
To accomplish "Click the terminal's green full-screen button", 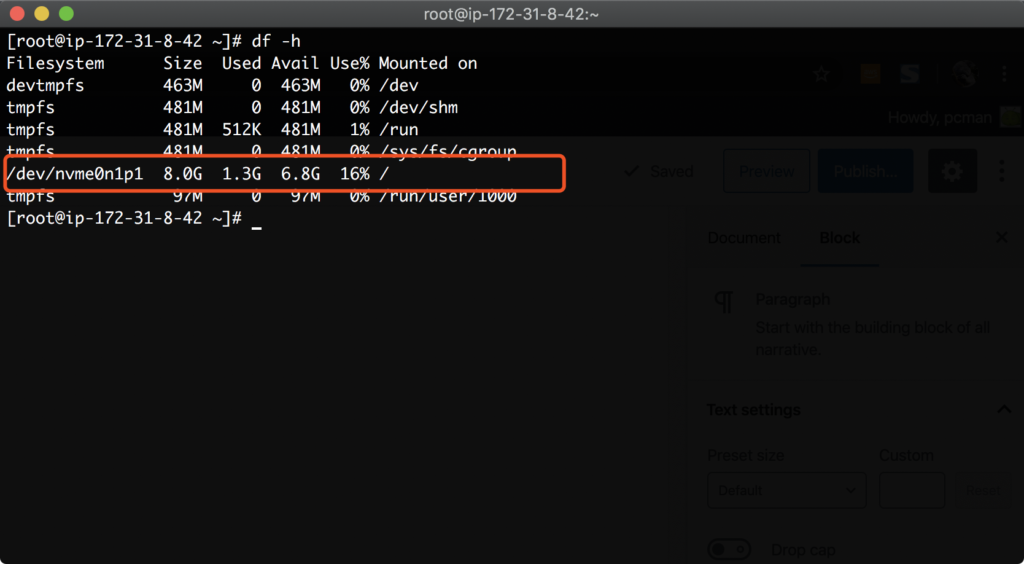I will coord(66,14).
